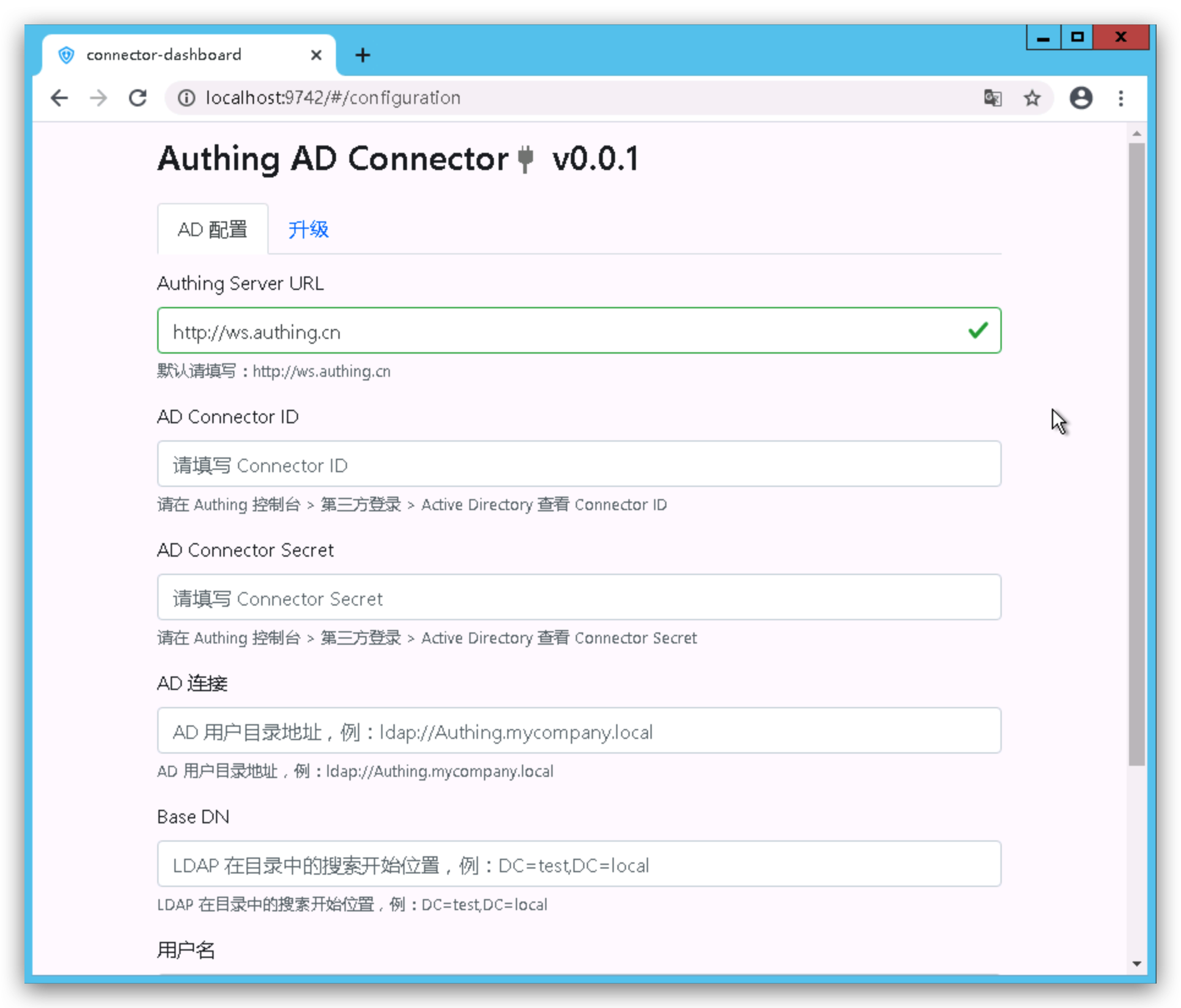Bookmark this page with star icon
The width and height of the screenshot is (1181, 1008).
pyautogui.click(x=1032, y=98)
